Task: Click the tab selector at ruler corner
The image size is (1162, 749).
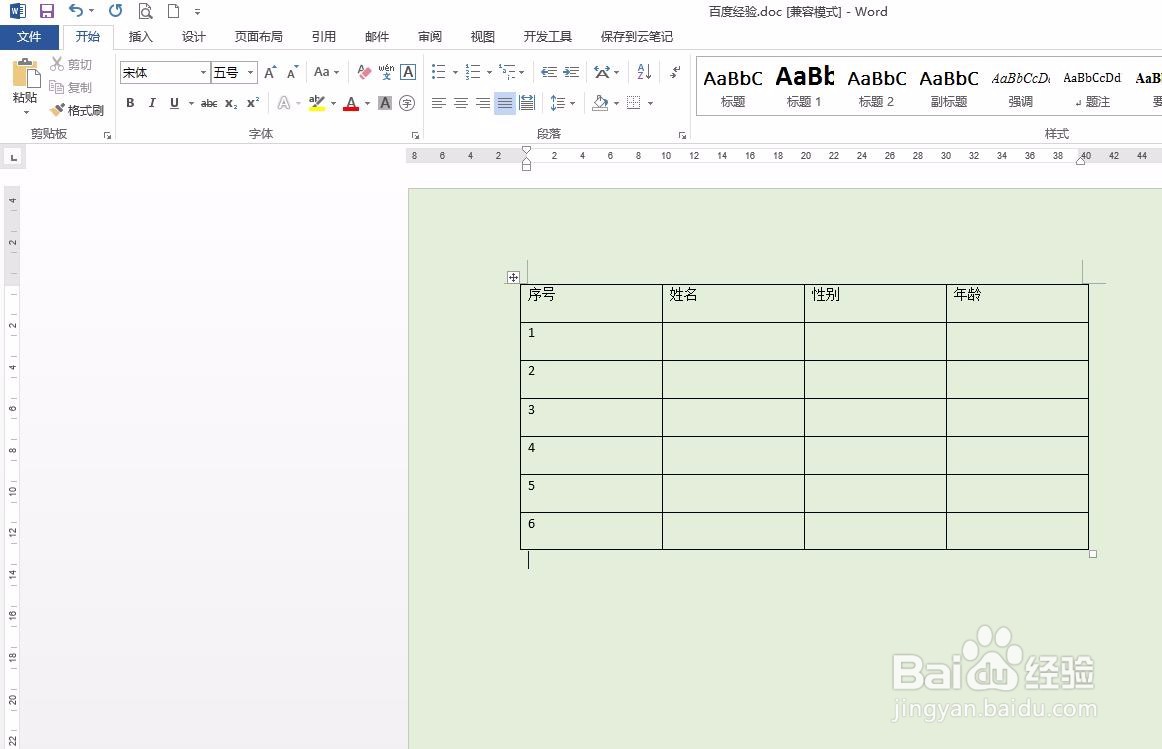Action: tap(13, 157)
